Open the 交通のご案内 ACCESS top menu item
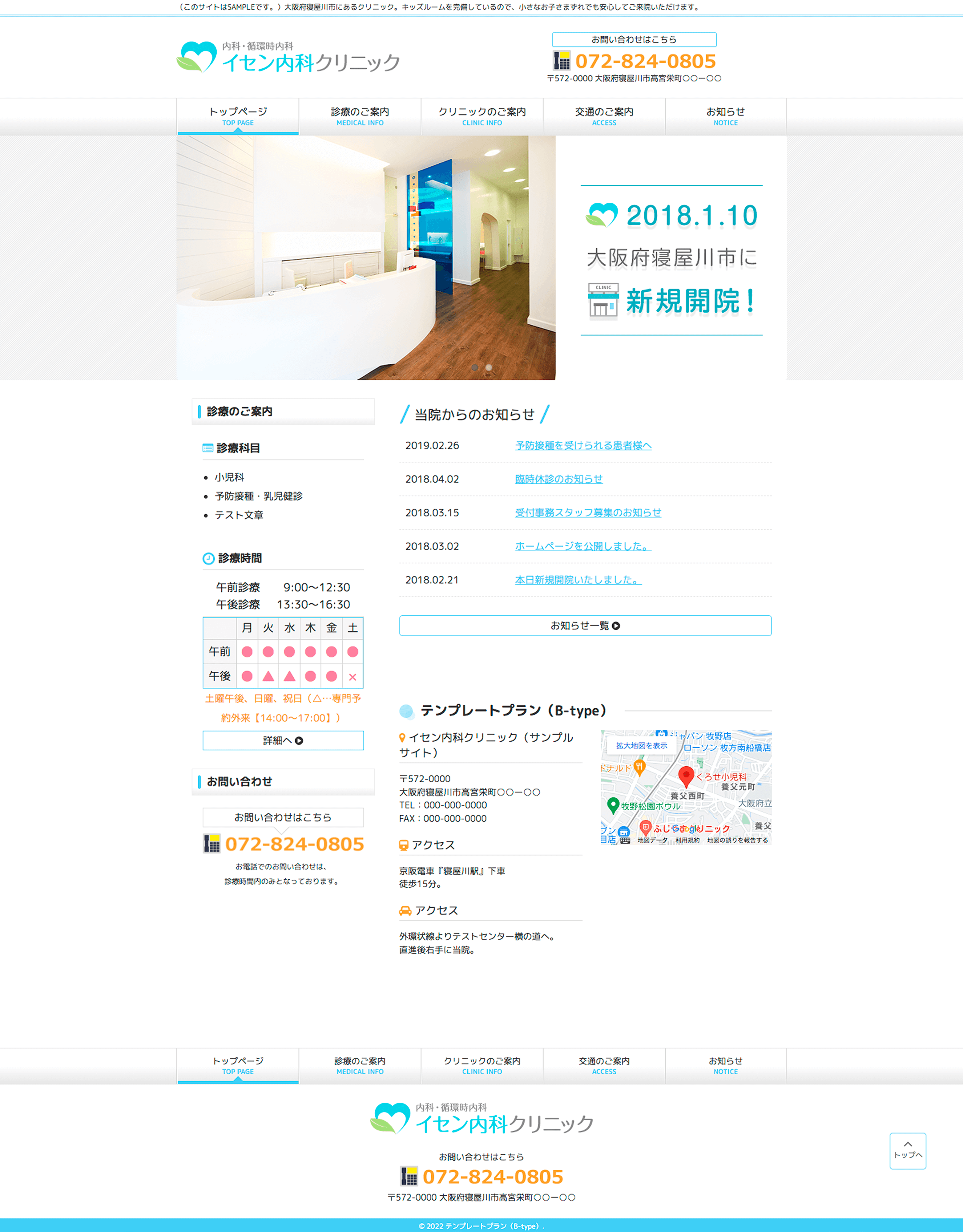 (x=604, y=116)
